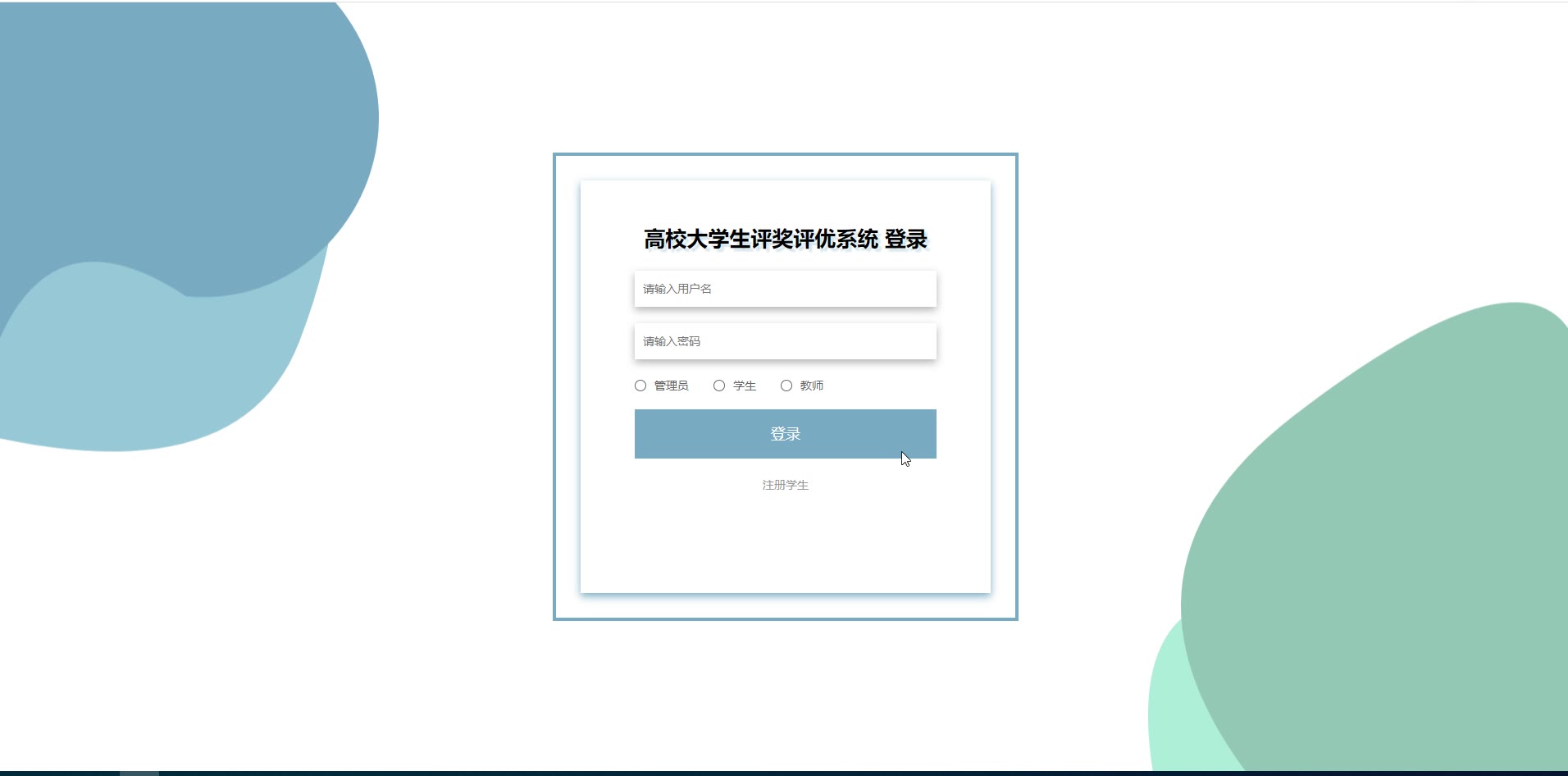Click the username input field
This screenshot has width=1568, height=776.
click(x=785, y=289)
